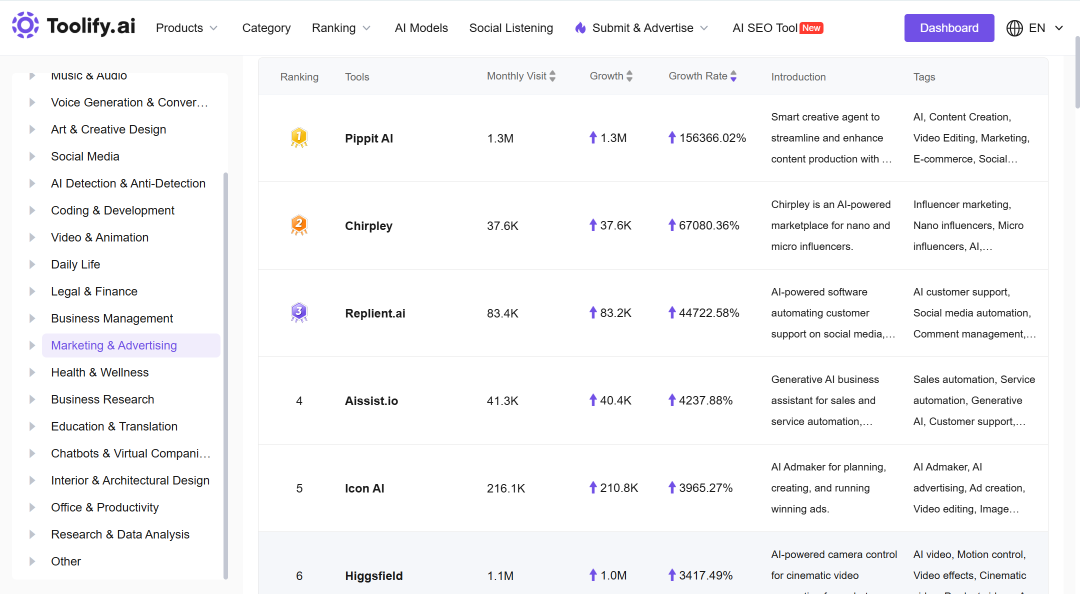The height and width of the screenshot is (594, 1080).
Task: Click the Introduction column header
Action: coord(798,76)
